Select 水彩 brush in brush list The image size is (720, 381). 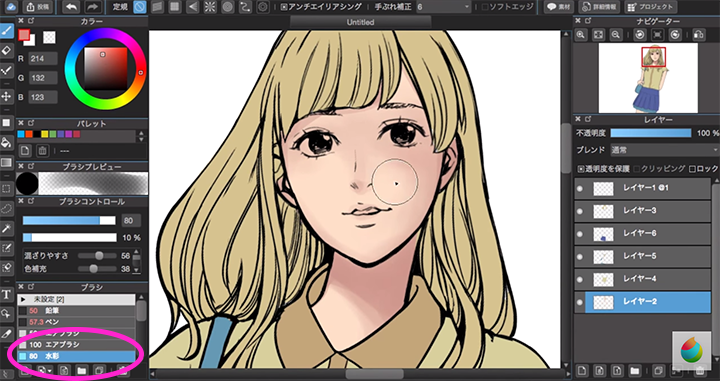point(77,356)
